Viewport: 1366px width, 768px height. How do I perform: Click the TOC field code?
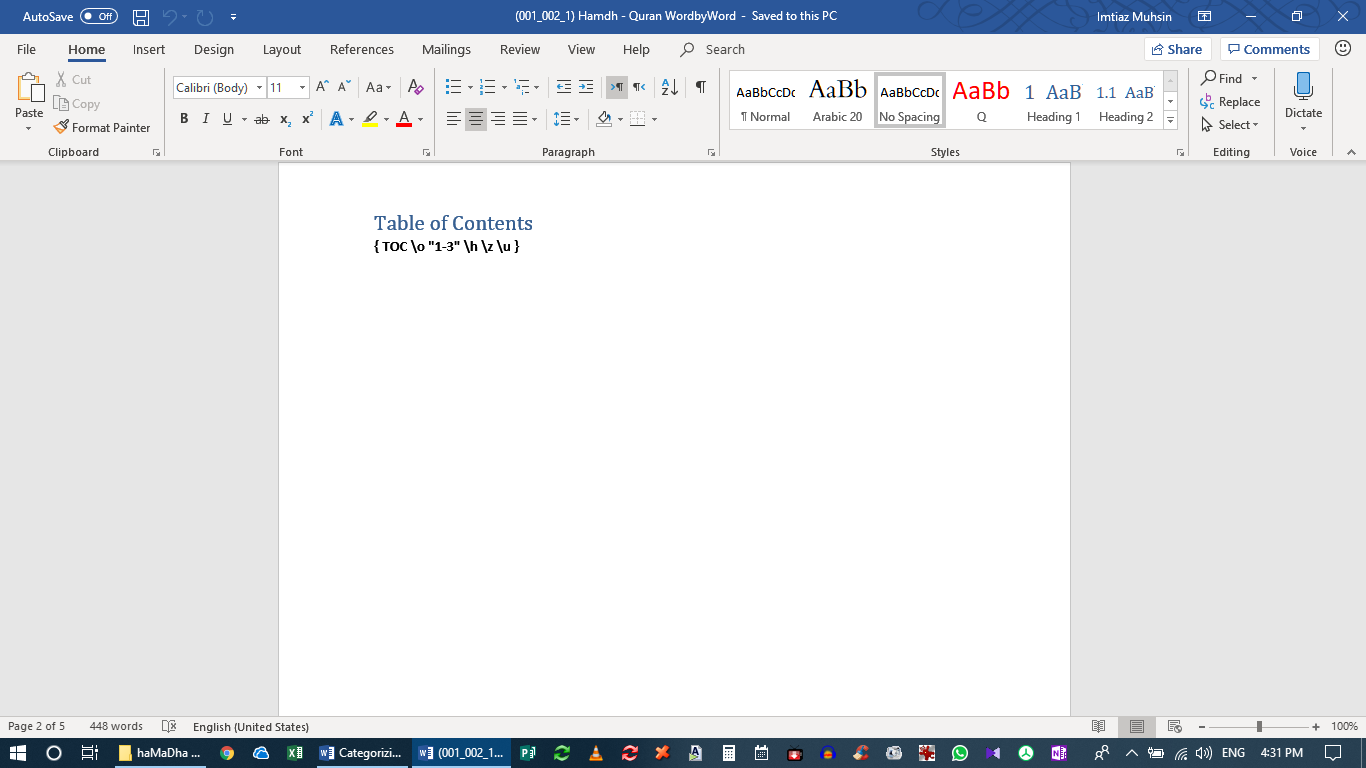click(447, 246)
